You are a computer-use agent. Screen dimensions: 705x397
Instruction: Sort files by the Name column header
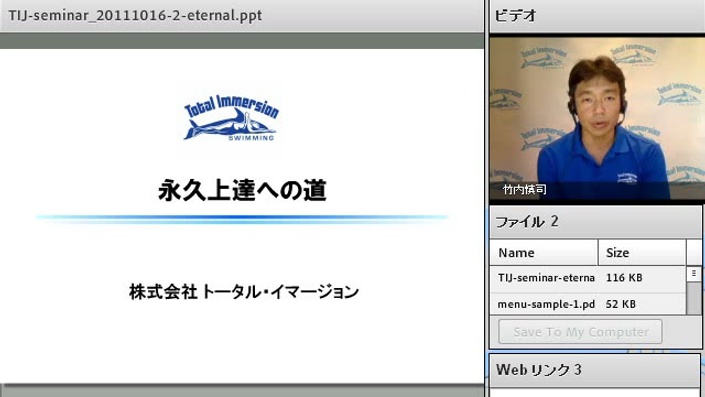(544, 253)
